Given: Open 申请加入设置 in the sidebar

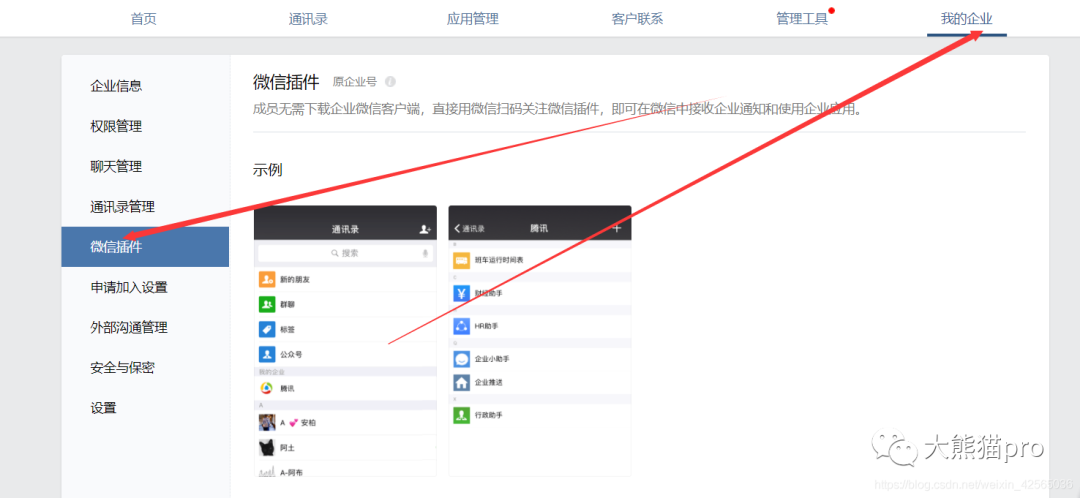Looking at the screenshot, I should (x=129, y=287).
